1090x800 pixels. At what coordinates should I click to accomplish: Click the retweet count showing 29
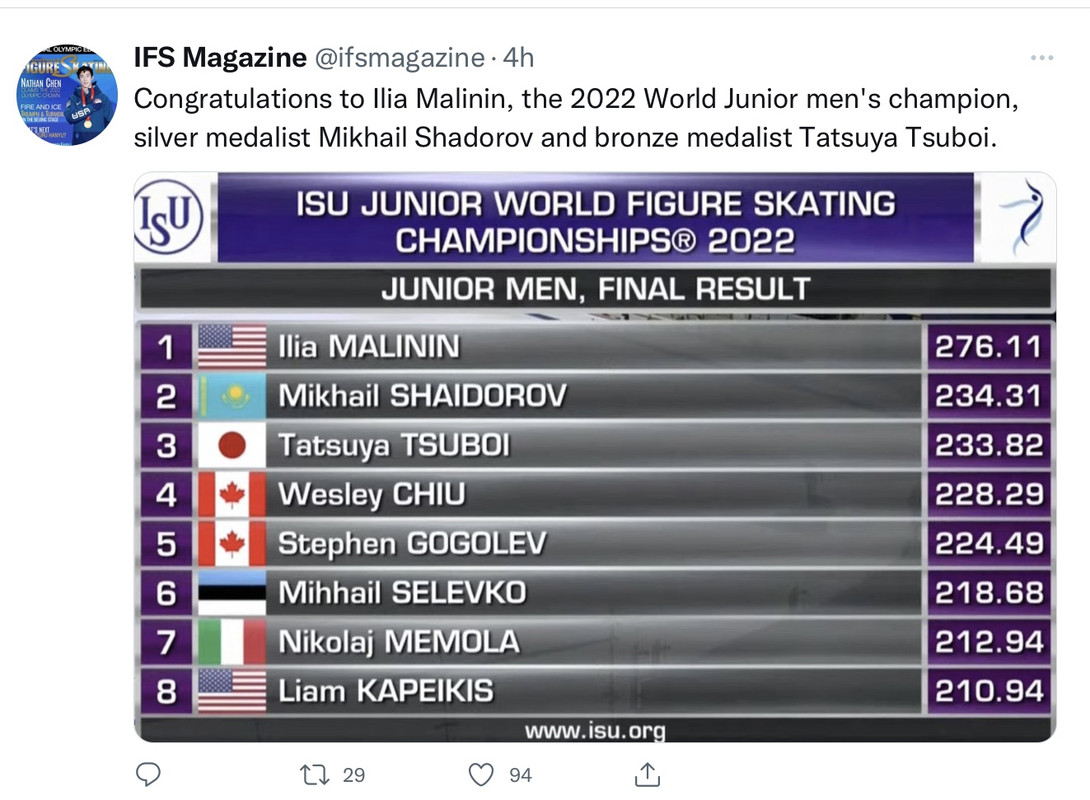[x=354, y=775]
